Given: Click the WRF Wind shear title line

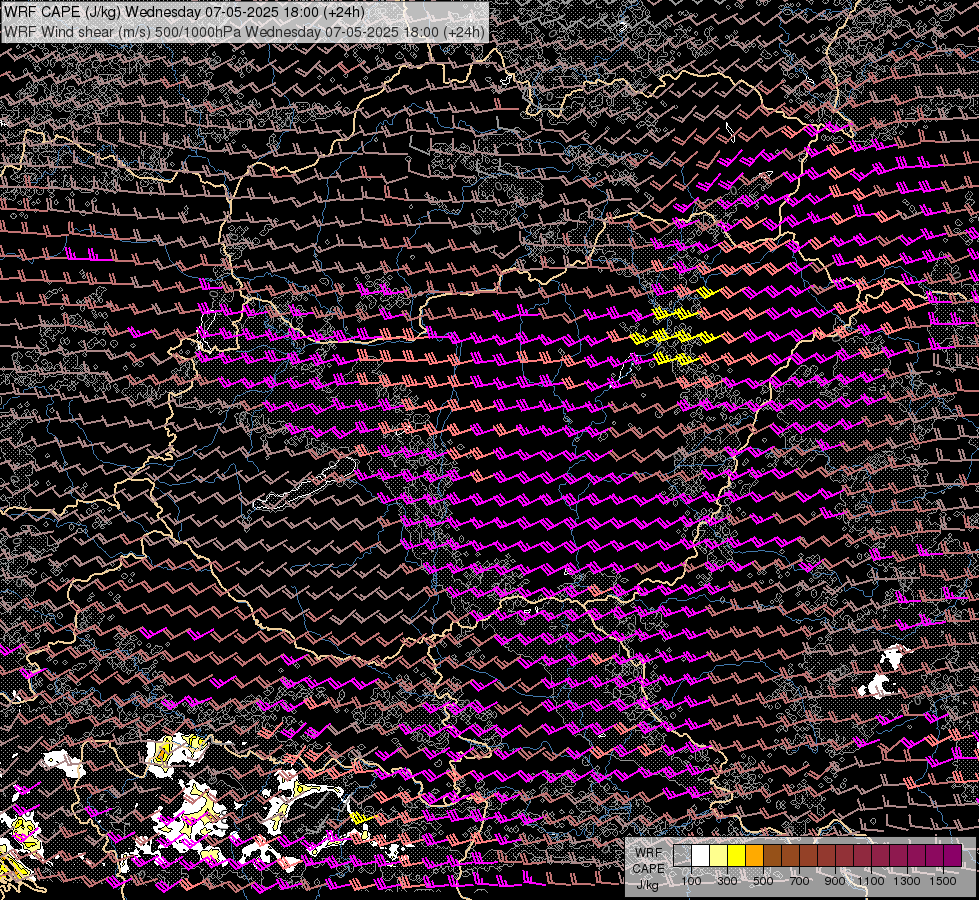Looking at the screenshot, I should [x=244, y=31].
